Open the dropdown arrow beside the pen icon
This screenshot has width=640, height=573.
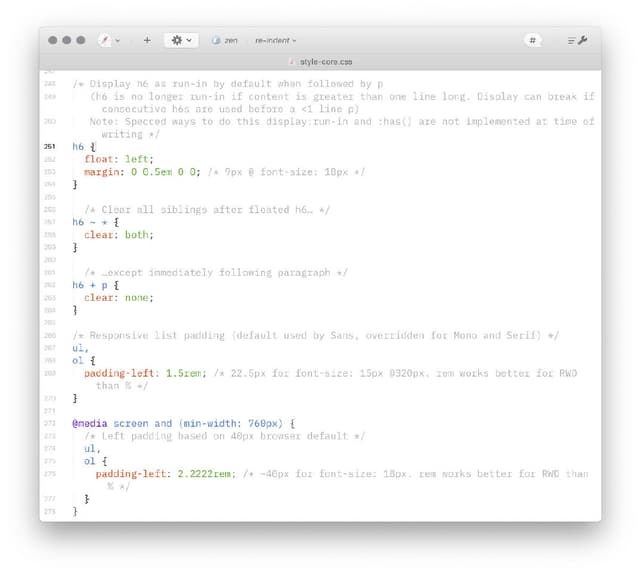point(118,41)
